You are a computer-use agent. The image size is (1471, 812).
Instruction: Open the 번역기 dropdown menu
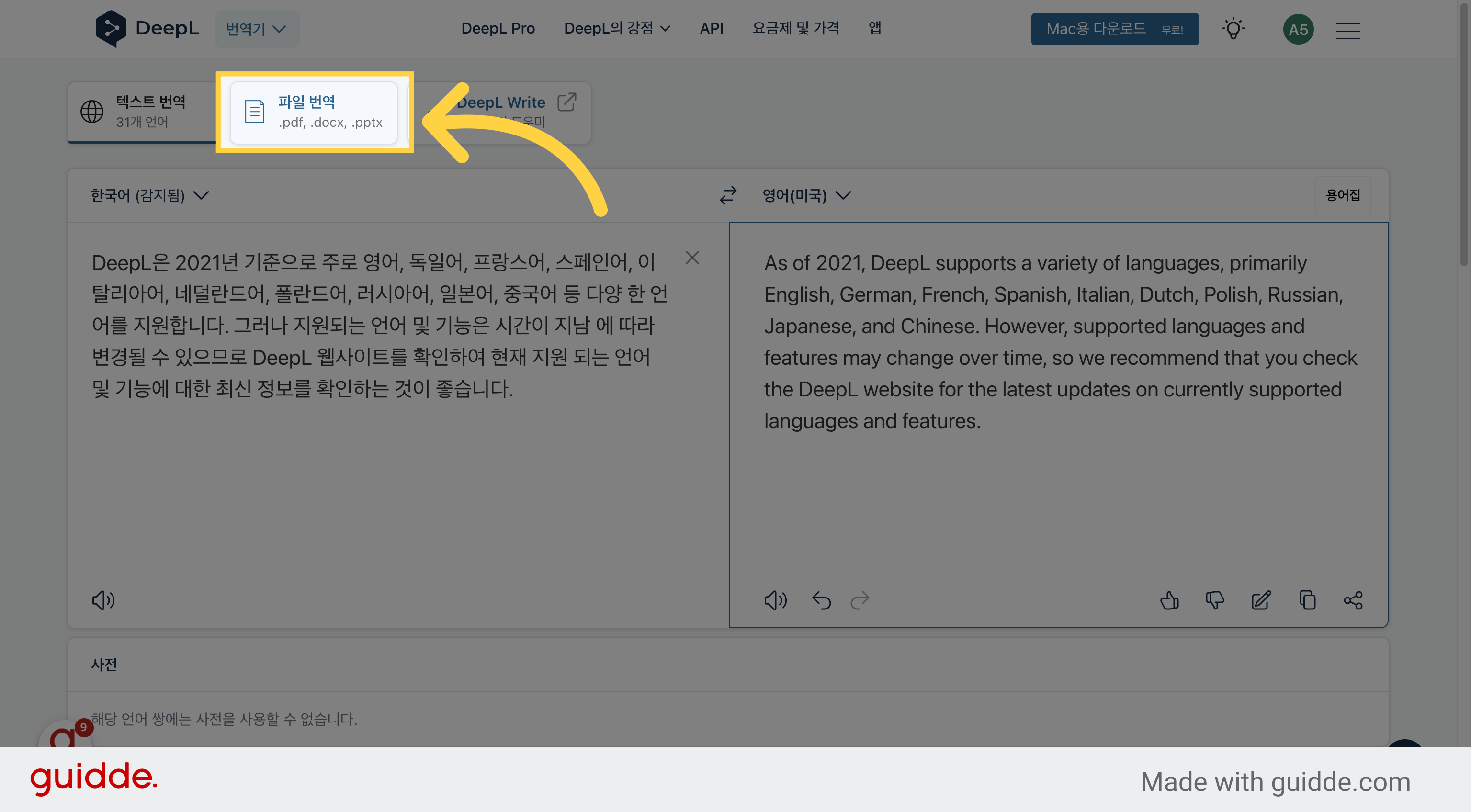pyautogui.click(x=256, y=29)
